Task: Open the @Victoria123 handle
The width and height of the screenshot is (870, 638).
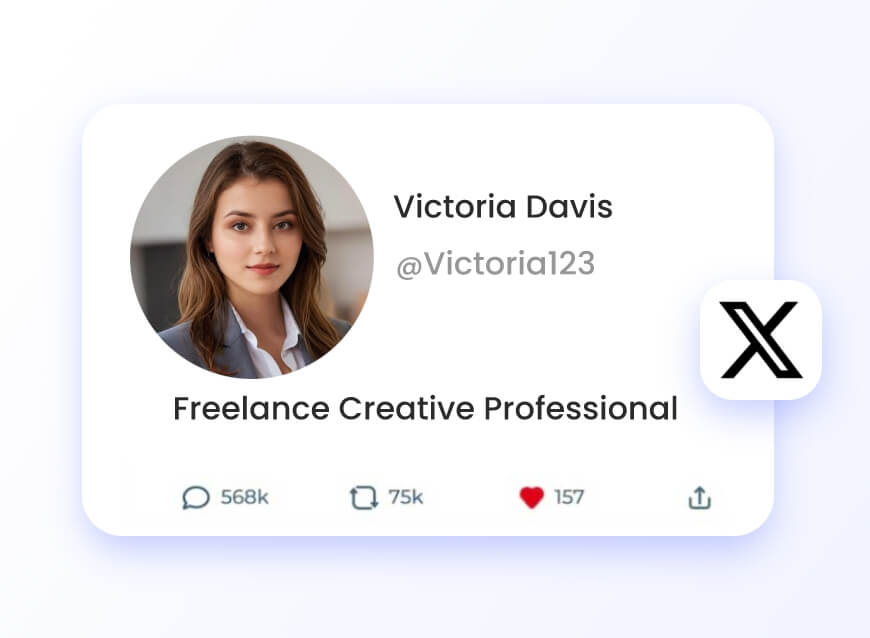Action: pyautogui.click(x=495, y=264)
